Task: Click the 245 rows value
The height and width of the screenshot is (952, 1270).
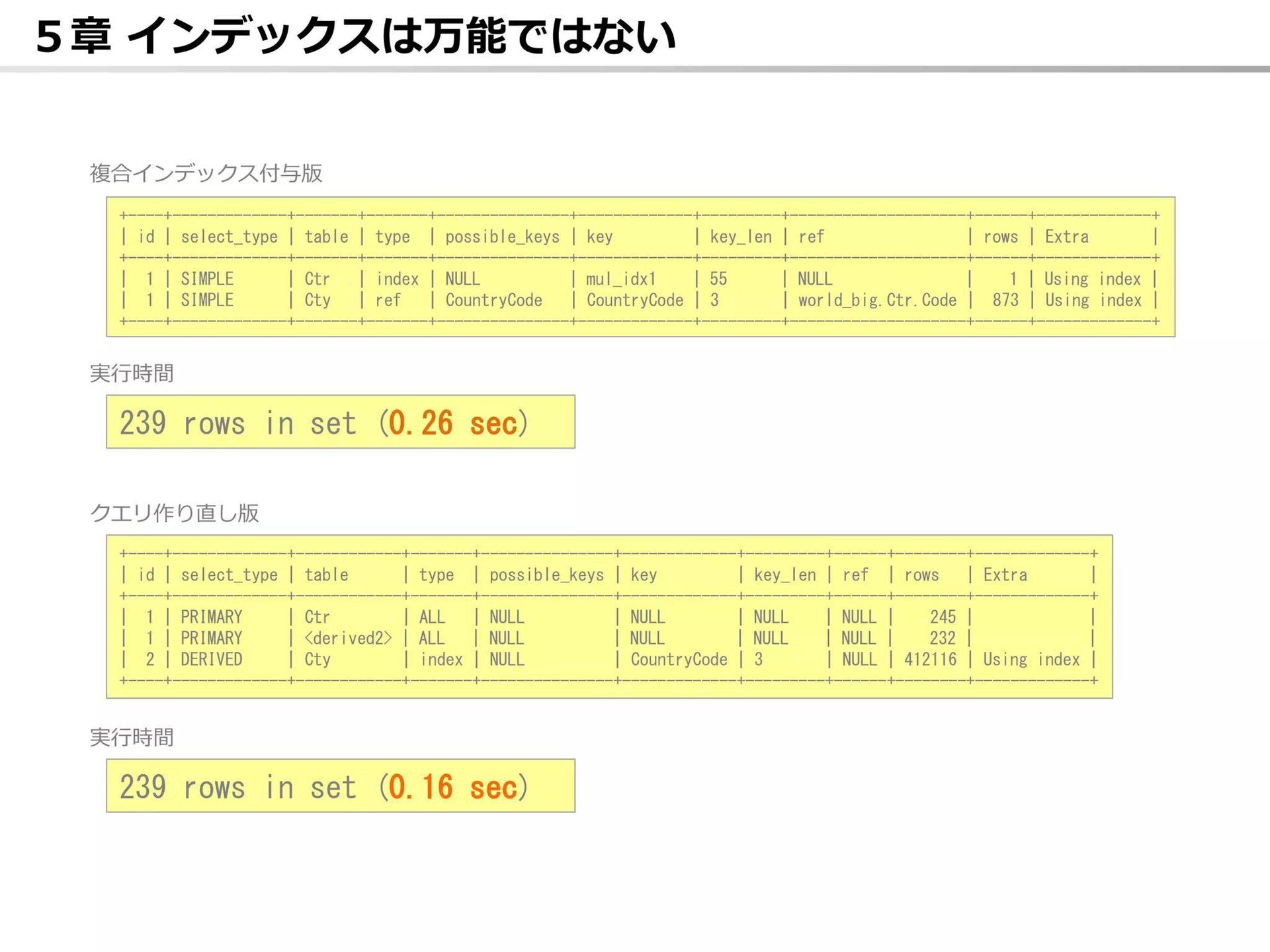Action: click(x=943, y=617)
